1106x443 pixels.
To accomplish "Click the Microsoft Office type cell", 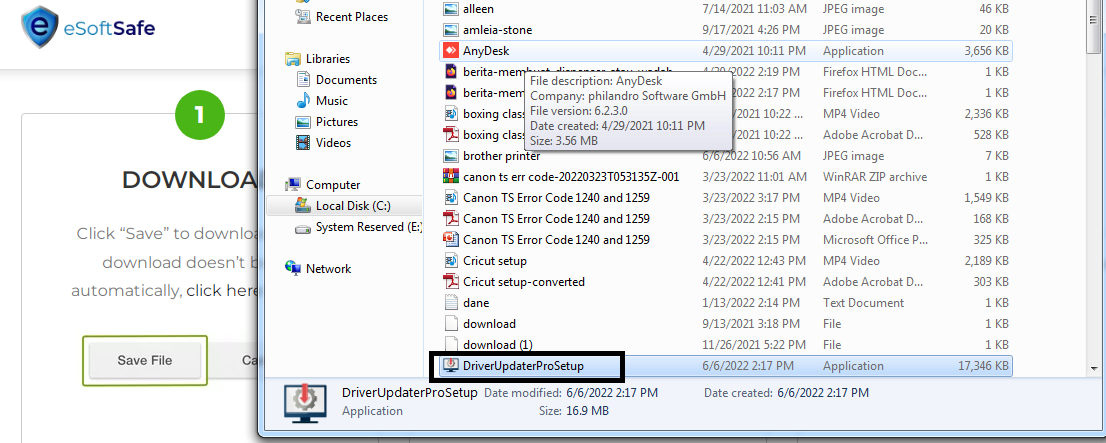I will (875, 240).
